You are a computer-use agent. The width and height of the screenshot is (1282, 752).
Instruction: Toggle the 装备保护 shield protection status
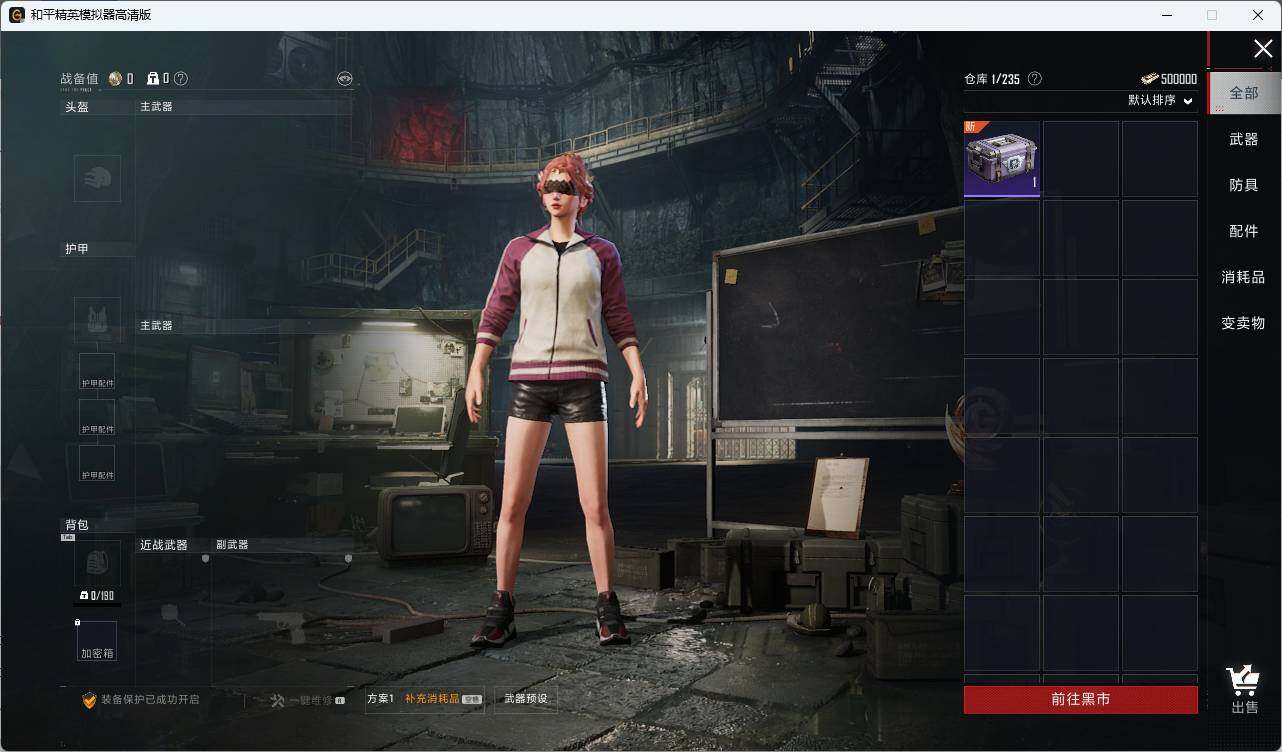pos(89,700)
